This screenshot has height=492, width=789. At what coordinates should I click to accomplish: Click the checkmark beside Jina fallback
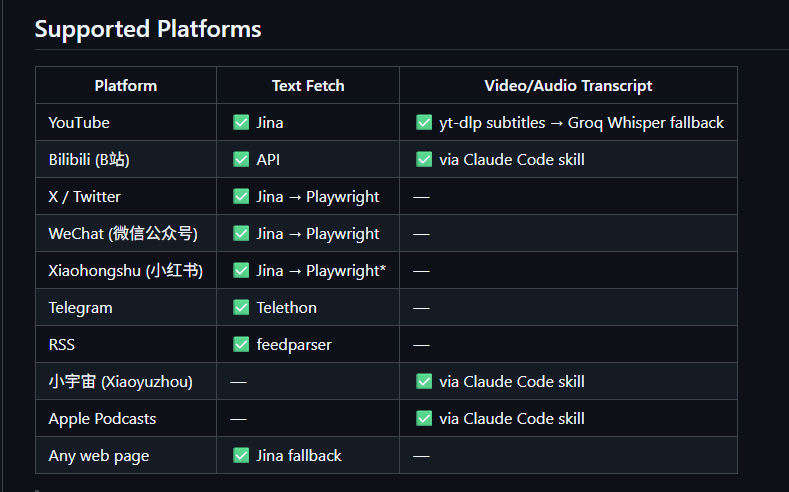click(x=241, y=455)
